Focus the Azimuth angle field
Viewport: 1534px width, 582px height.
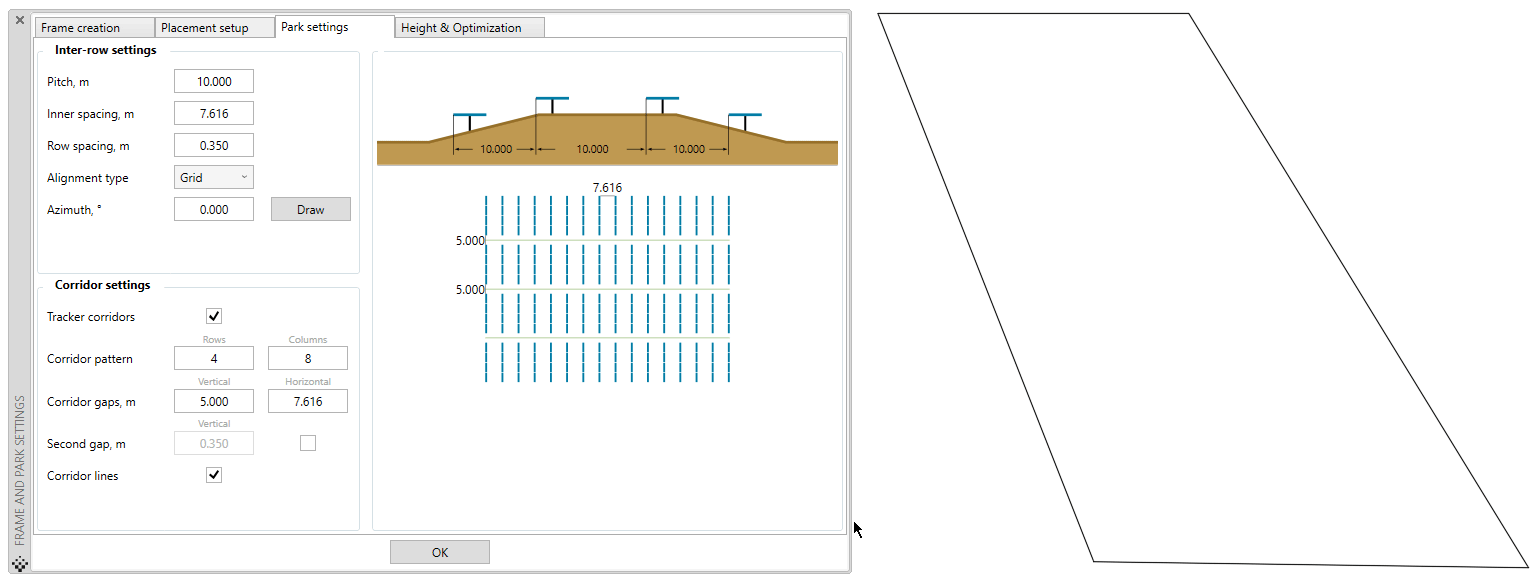pyautogui.click(x=214, y=209)
